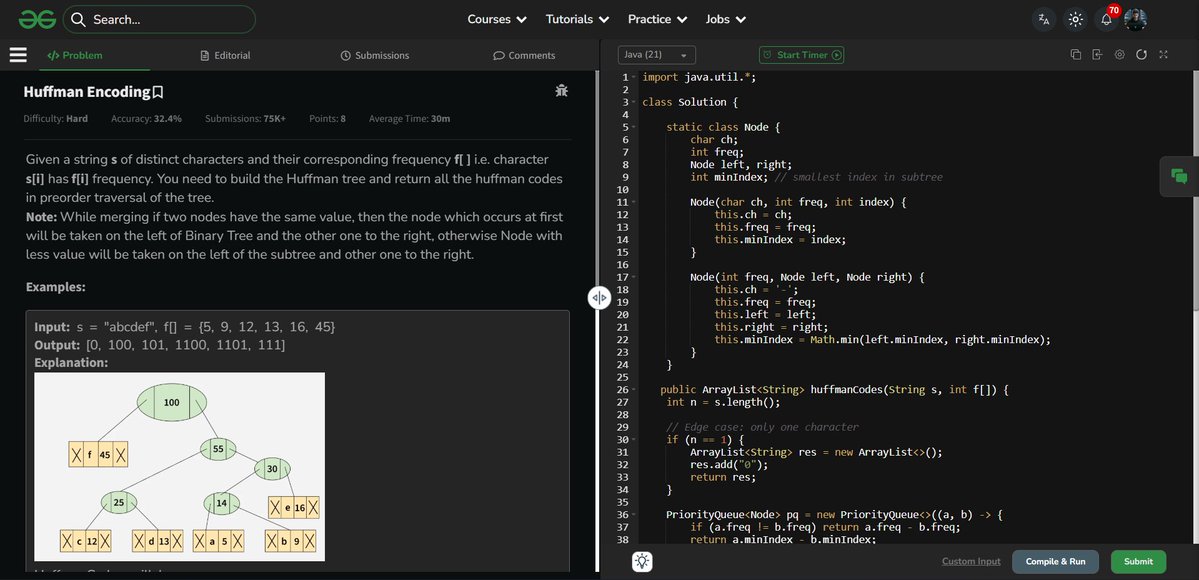Place cursor on 'import java.util.*;' line
This screenshot has height=580, width=1199.
pyautogui.click(x=699, y=77)
